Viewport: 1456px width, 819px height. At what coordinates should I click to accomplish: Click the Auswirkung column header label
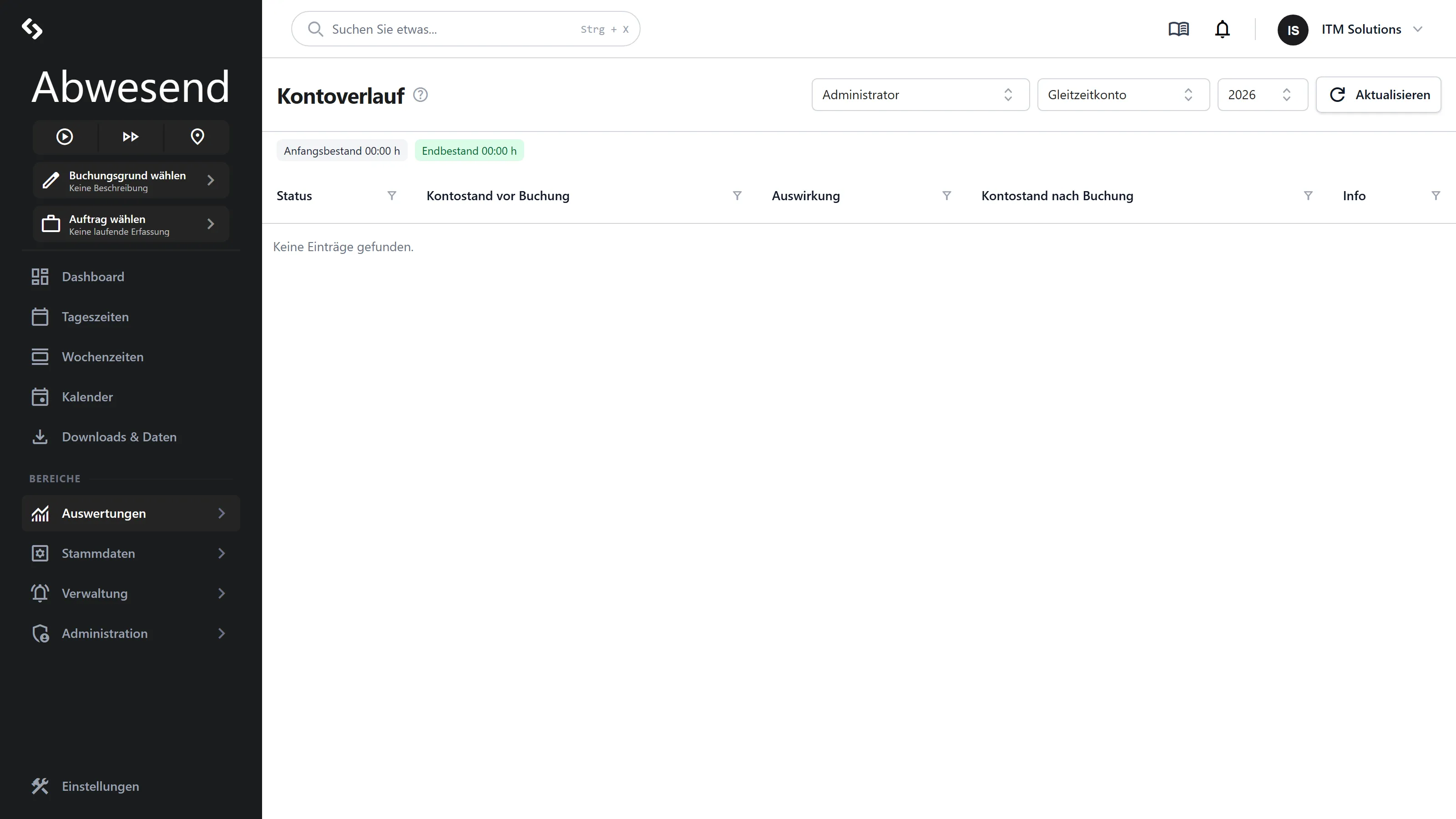[x=805, y=196]
